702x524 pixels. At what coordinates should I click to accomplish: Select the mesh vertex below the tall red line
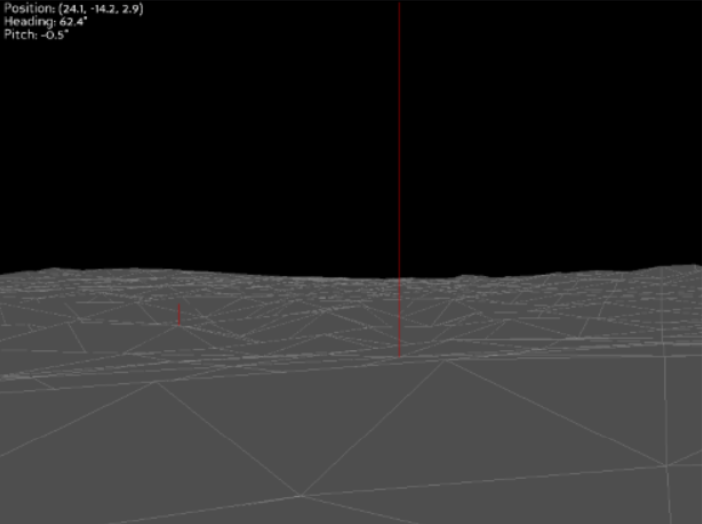coord(440,363)
